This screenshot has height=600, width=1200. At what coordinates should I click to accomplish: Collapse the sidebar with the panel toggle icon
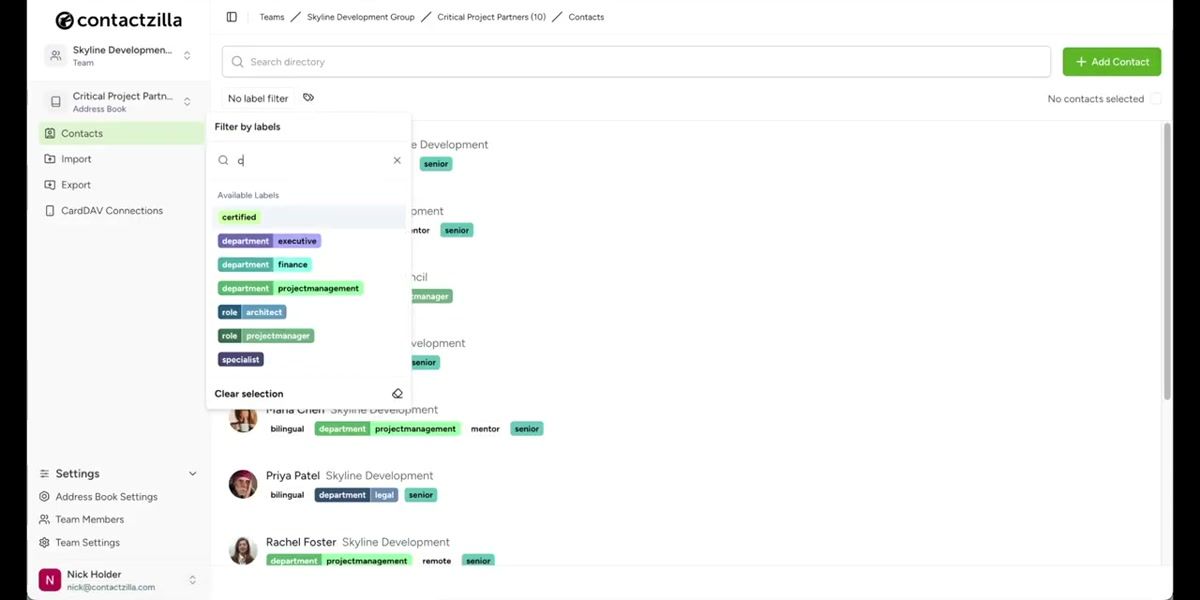point(231,16)
